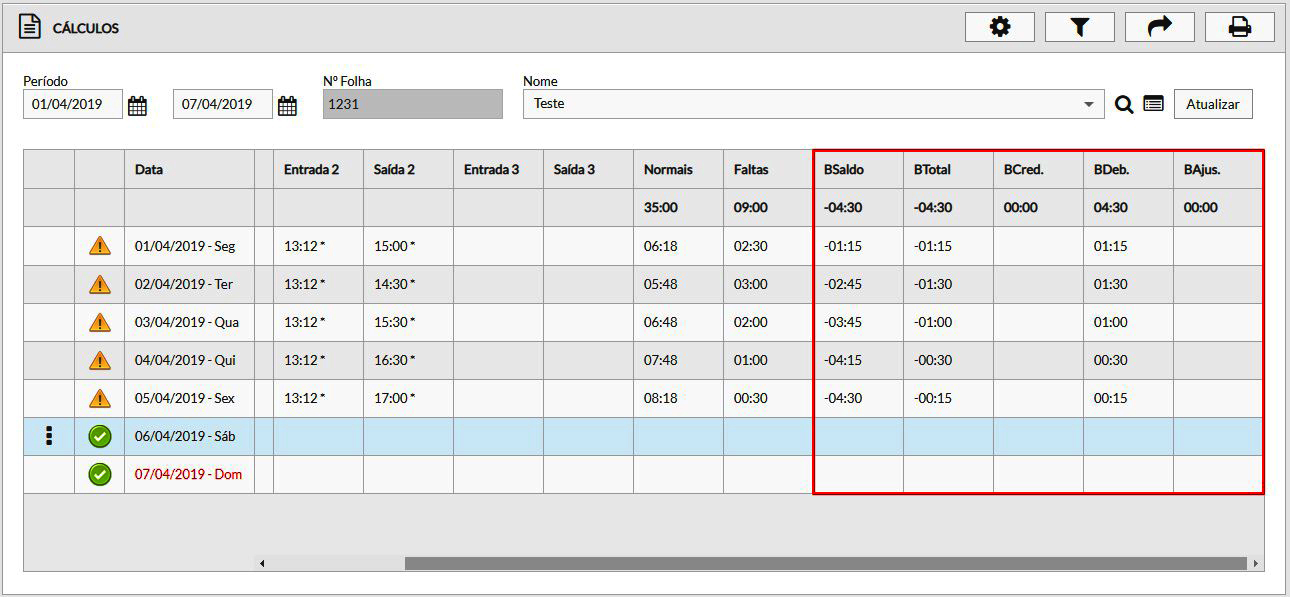Click the share arrow export icon
This screenshot has width=1290, height=597.
[1159, 27]
